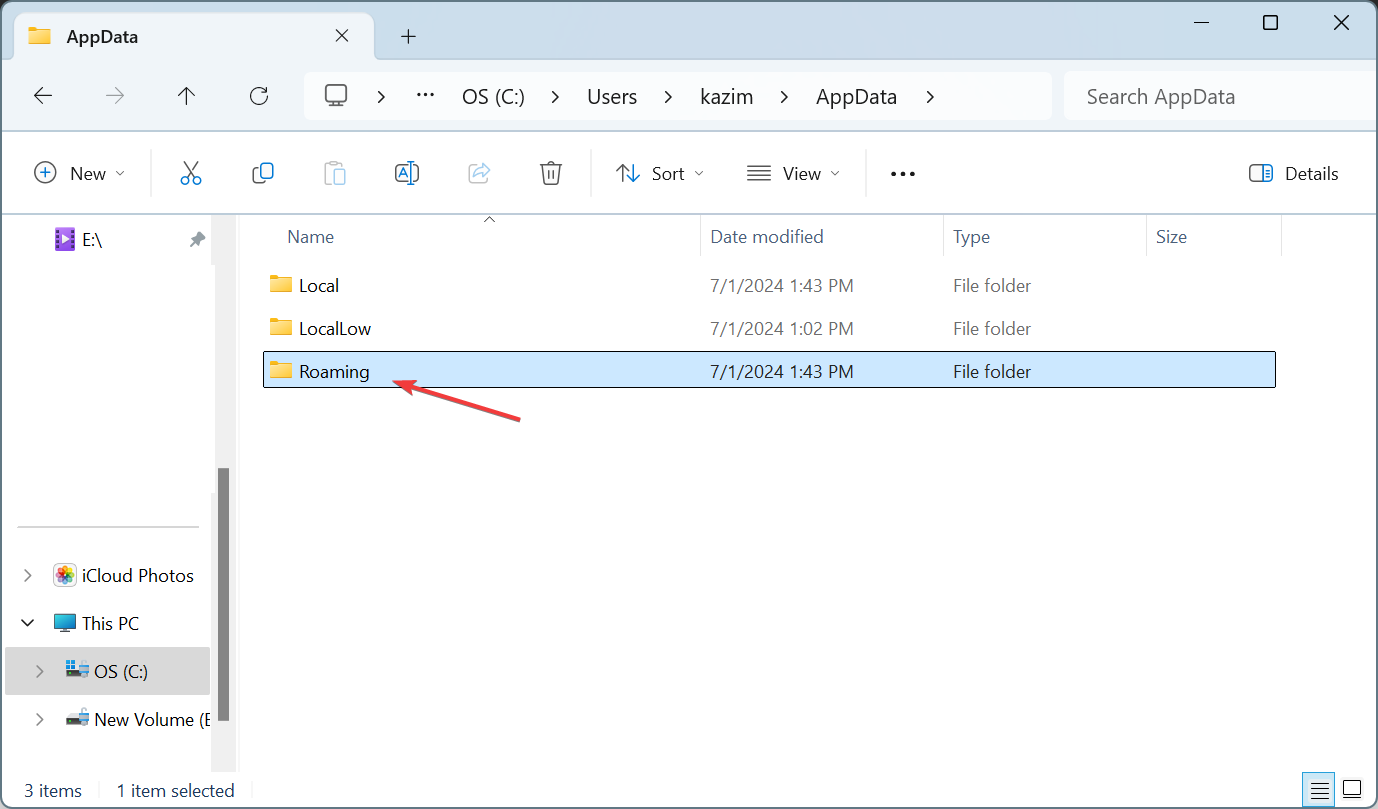The width and height of the screenshot is (1378, 809).
Task: Select the LocalLow folder name
Action: tap(335, 328)
